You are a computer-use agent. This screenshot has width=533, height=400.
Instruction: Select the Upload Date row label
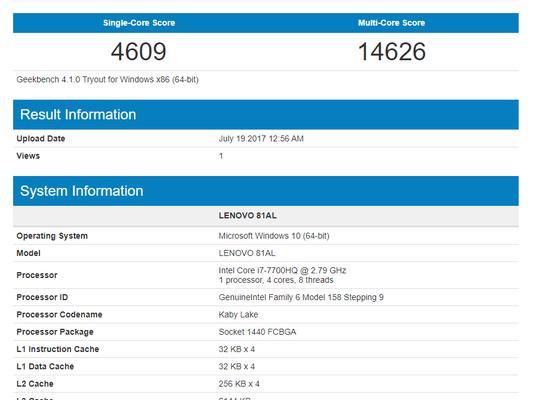41,139
